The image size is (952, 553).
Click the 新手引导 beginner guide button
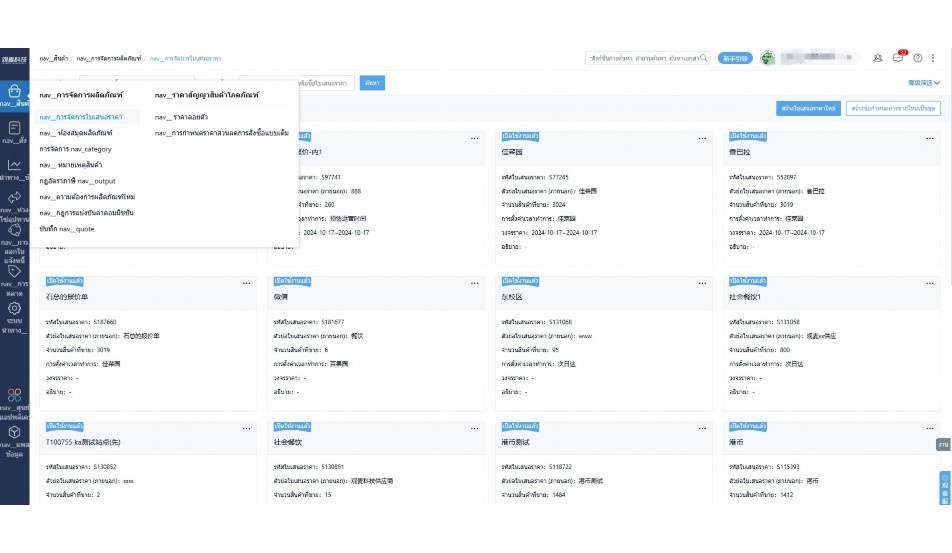pos(735,58)
